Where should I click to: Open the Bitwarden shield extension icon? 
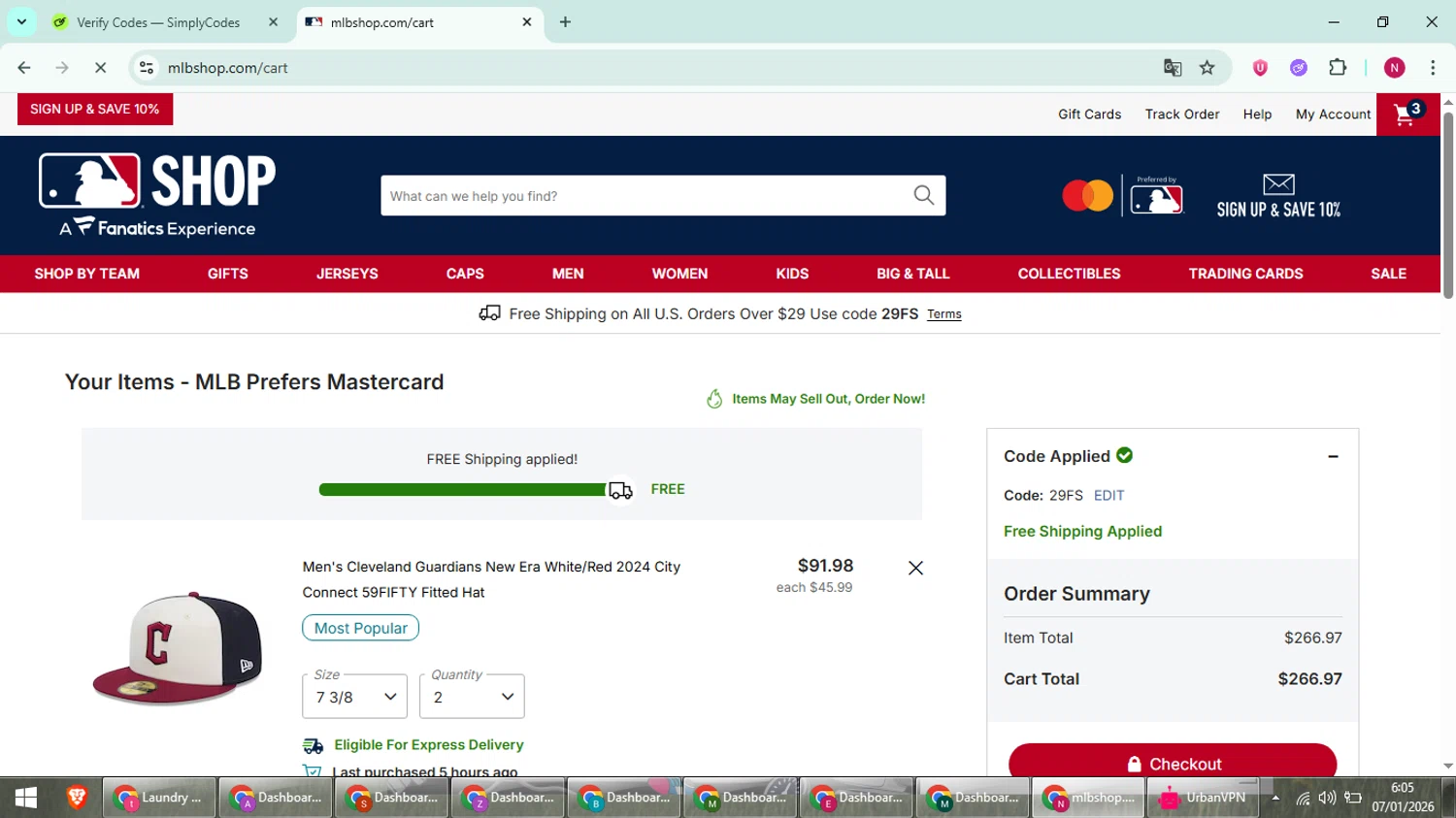coord(1260,68)
